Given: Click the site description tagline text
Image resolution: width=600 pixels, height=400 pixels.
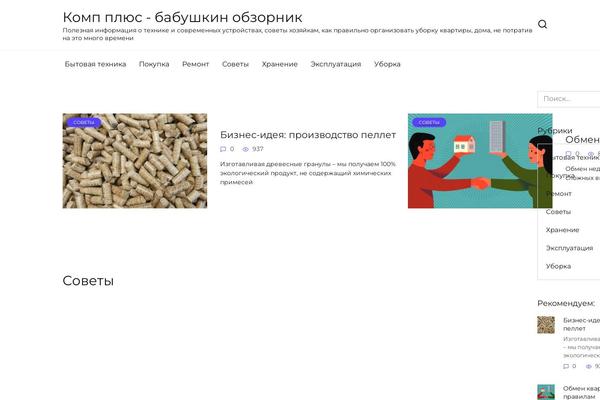Looking at the screenshot, I should coord(297,34).
